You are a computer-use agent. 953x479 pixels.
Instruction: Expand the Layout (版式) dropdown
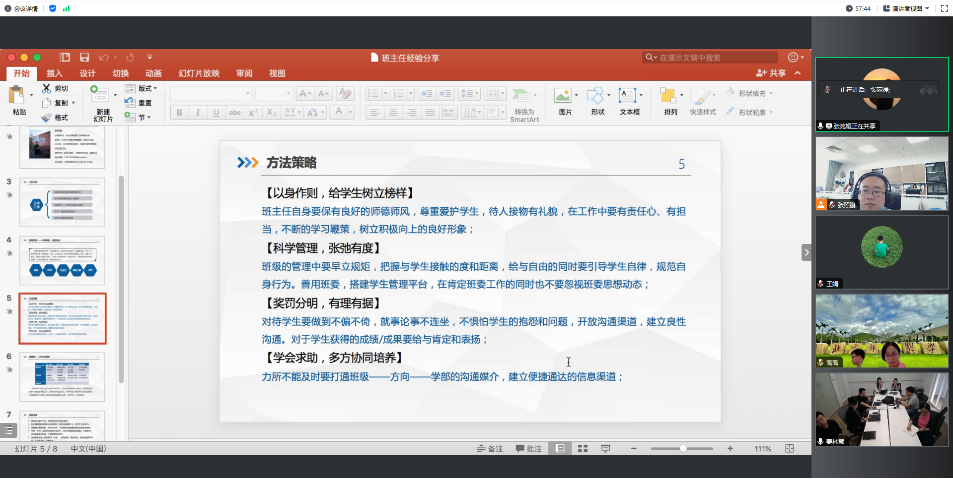(143, 88)
